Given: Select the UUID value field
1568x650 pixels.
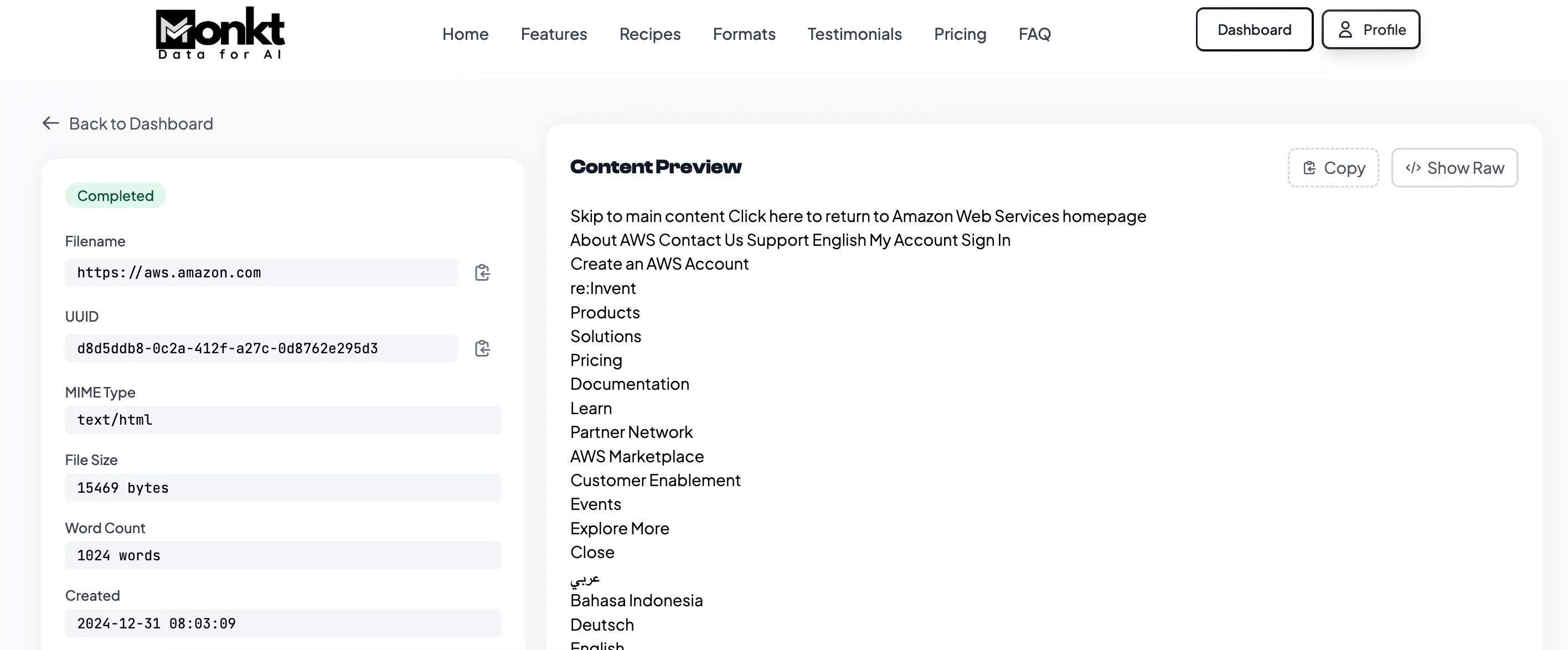Looking at the screenshot, I should click(261, 348).
